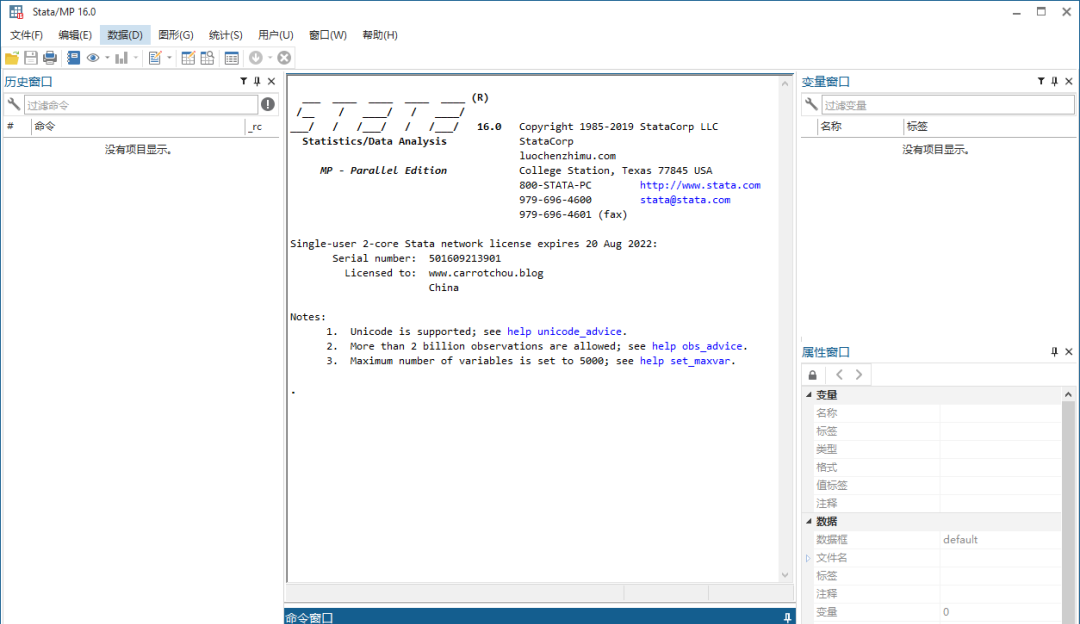Open the Variables Manager icon

[231, 59]
